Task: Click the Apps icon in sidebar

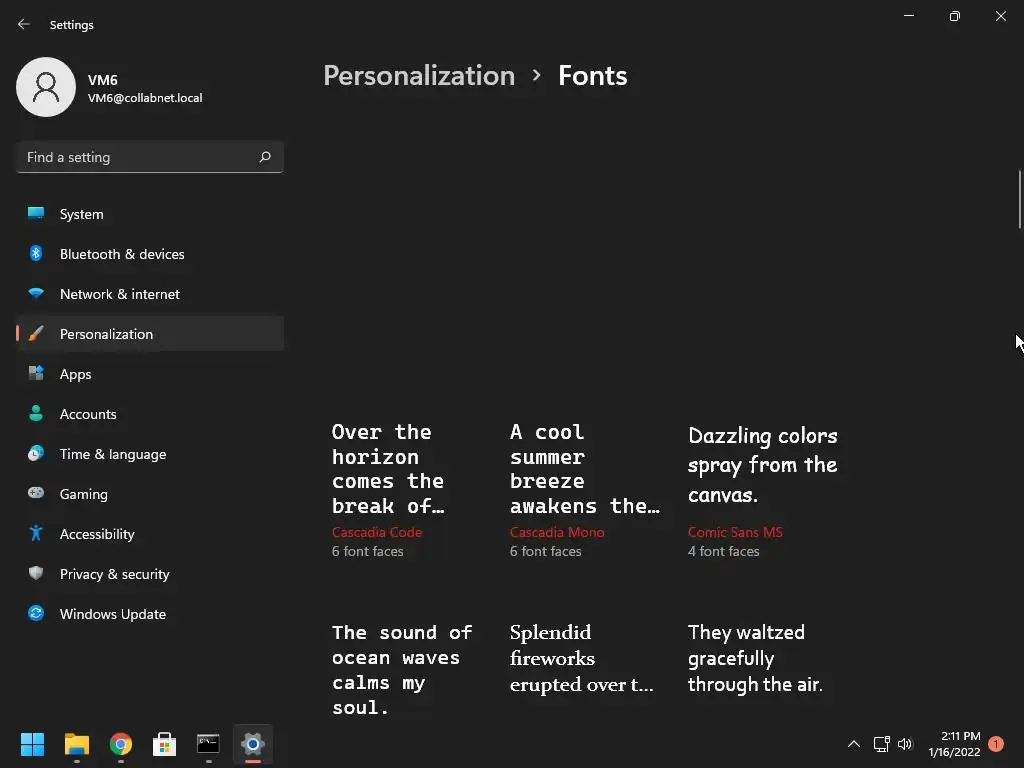Action: (36, 373)
